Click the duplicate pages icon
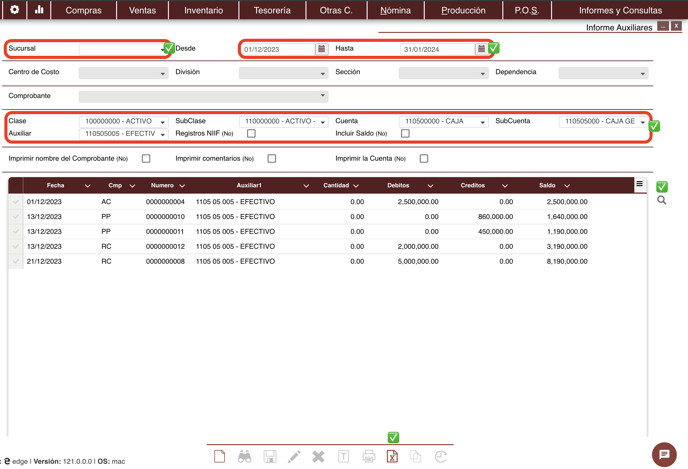 (x=416, y=457)
